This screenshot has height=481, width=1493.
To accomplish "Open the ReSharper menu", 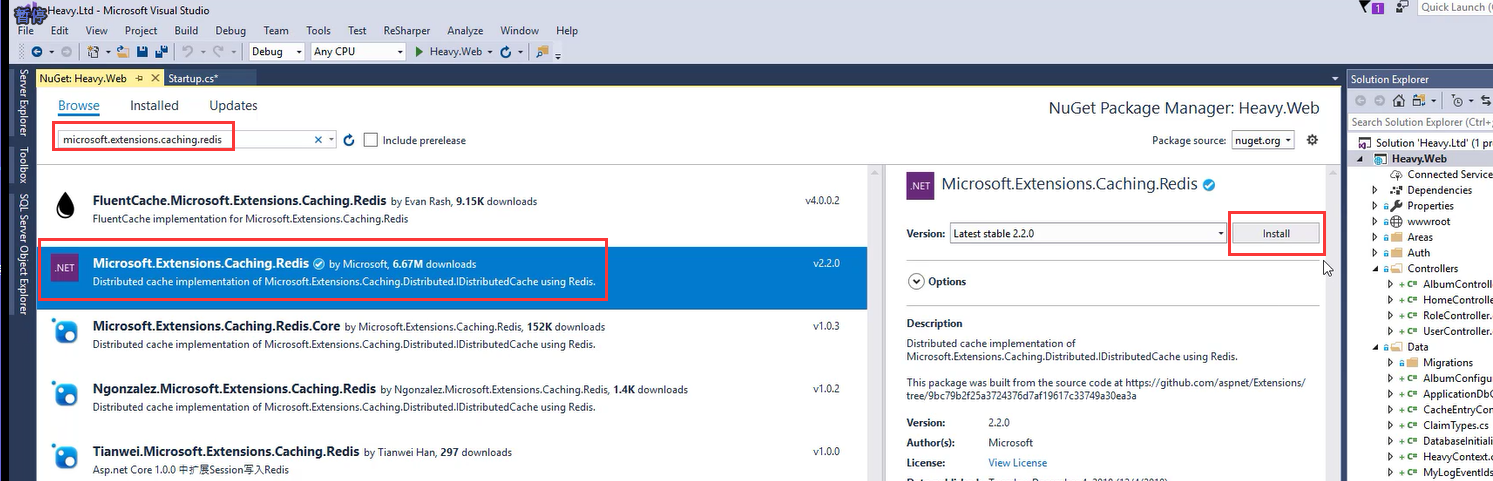I will [x=406, y=31].
